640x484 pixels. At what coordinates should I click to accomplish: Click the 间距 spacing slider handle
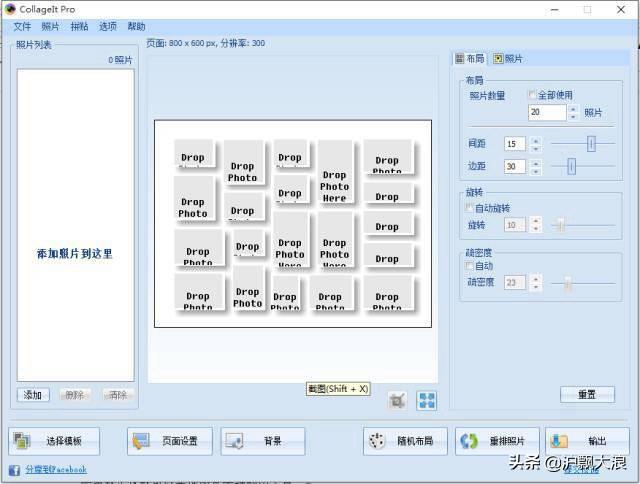pyautogui.click(x=591, y=144)
